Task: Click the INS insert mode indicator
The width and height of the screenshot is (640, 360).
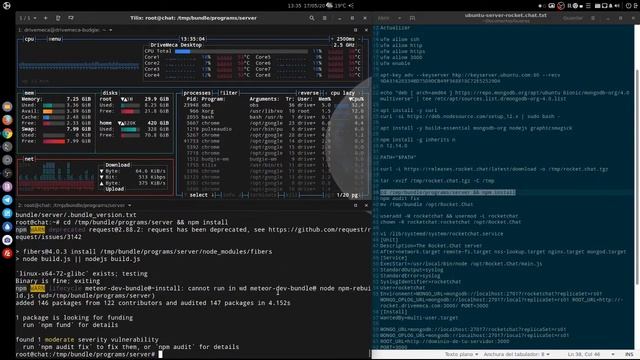Action: [x=629, y=354]
